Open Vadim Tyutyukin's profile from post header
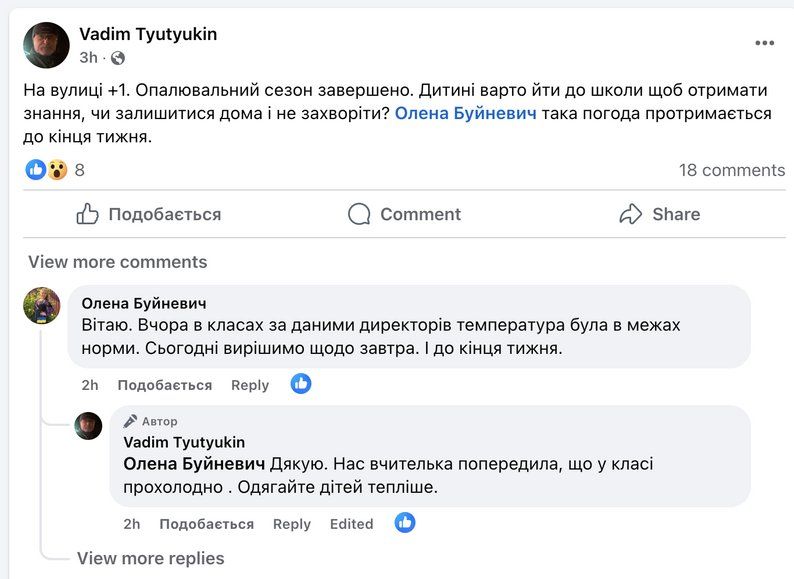Screen dimensions: 794x579 tap(148, 34)
